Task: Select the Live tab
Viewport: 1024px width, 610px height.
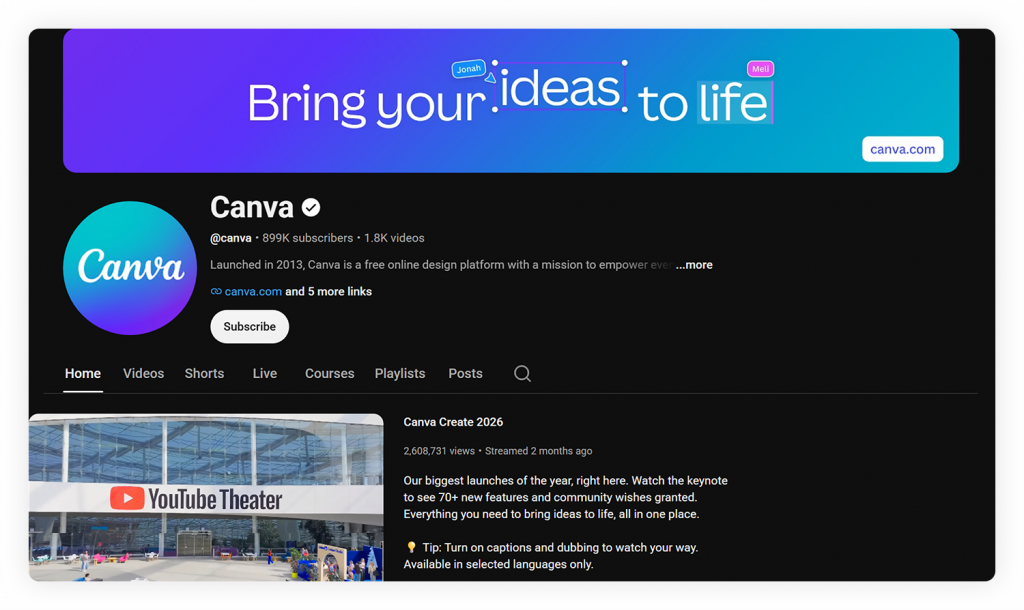Action: pos(264,374)
